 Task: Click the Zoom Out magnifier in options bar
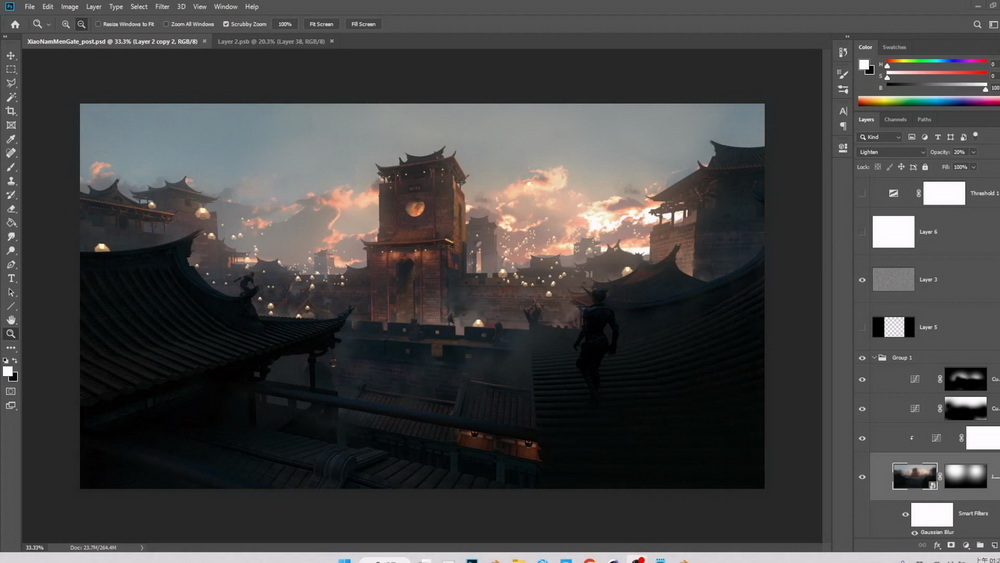[x=81, y=24]
